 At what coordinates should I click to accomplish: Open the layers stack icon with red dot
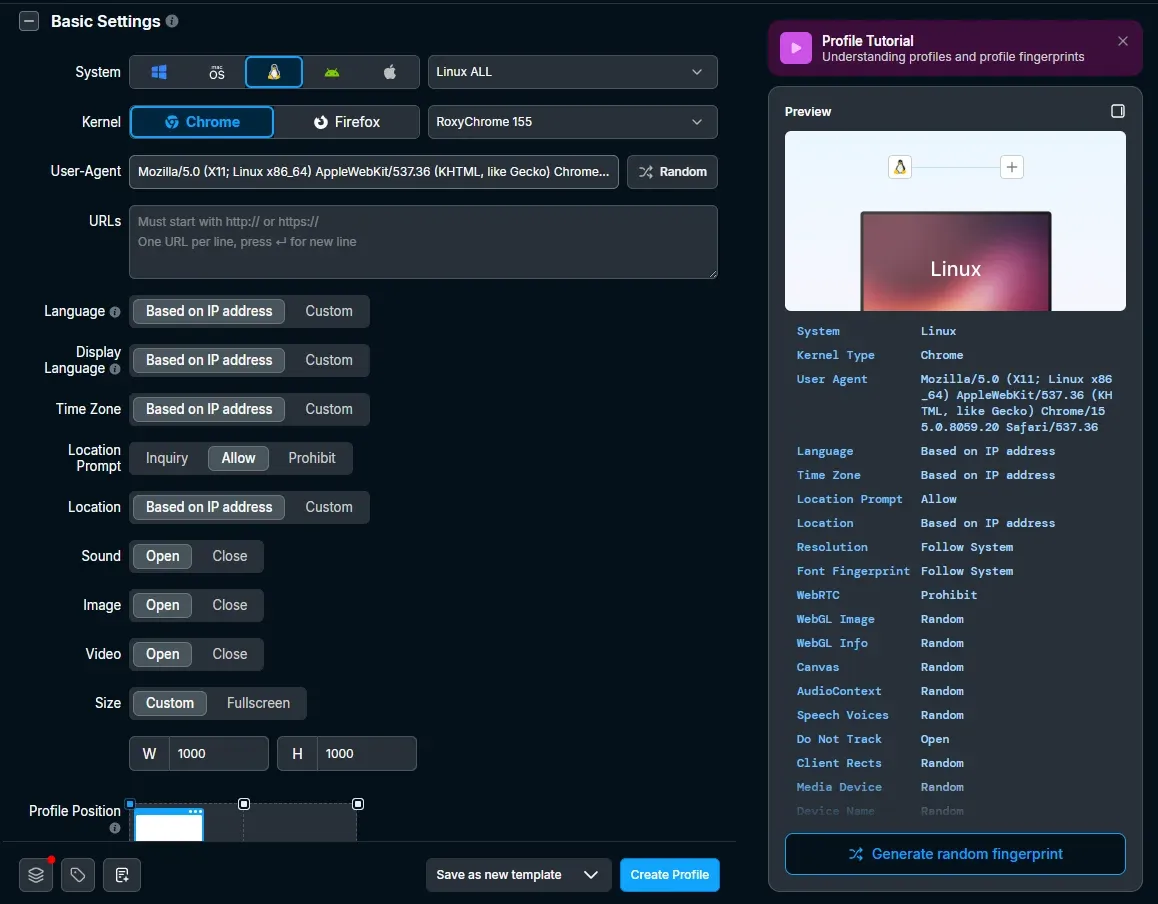pyautogui.click(x=36, y=875)
